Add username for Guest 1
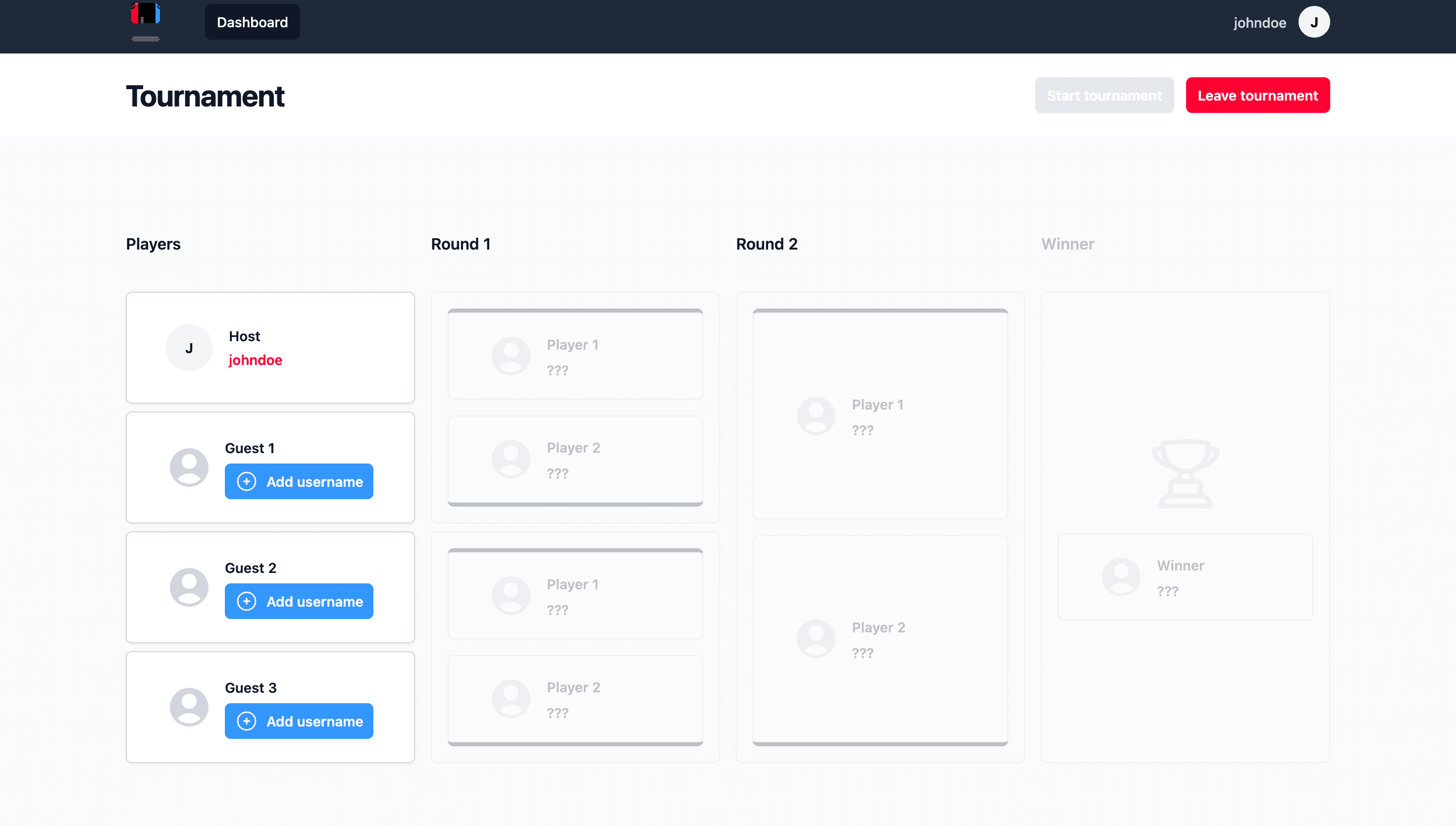Viewport: 1456px width, 827px height. [299, 482]
